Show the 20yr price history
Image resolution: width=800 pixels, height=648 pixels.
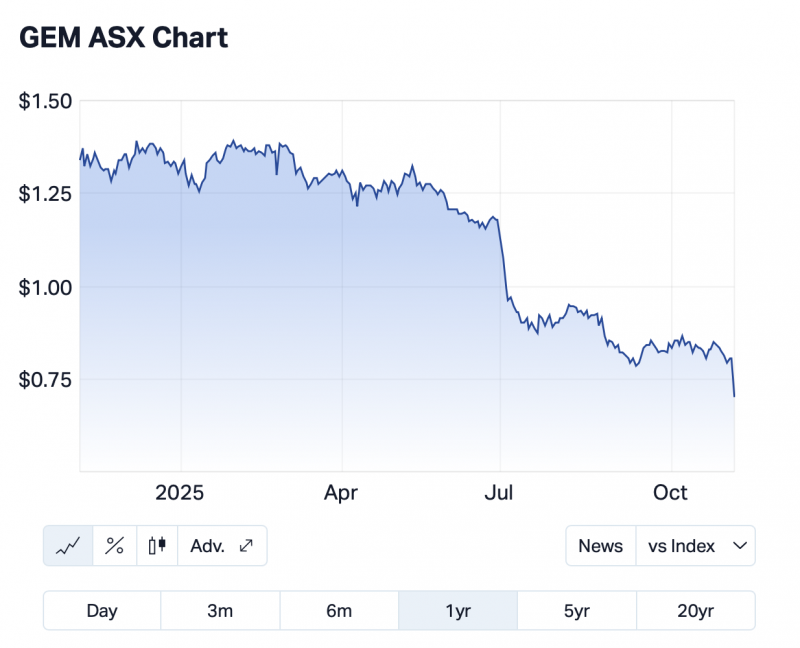(695, 611)
